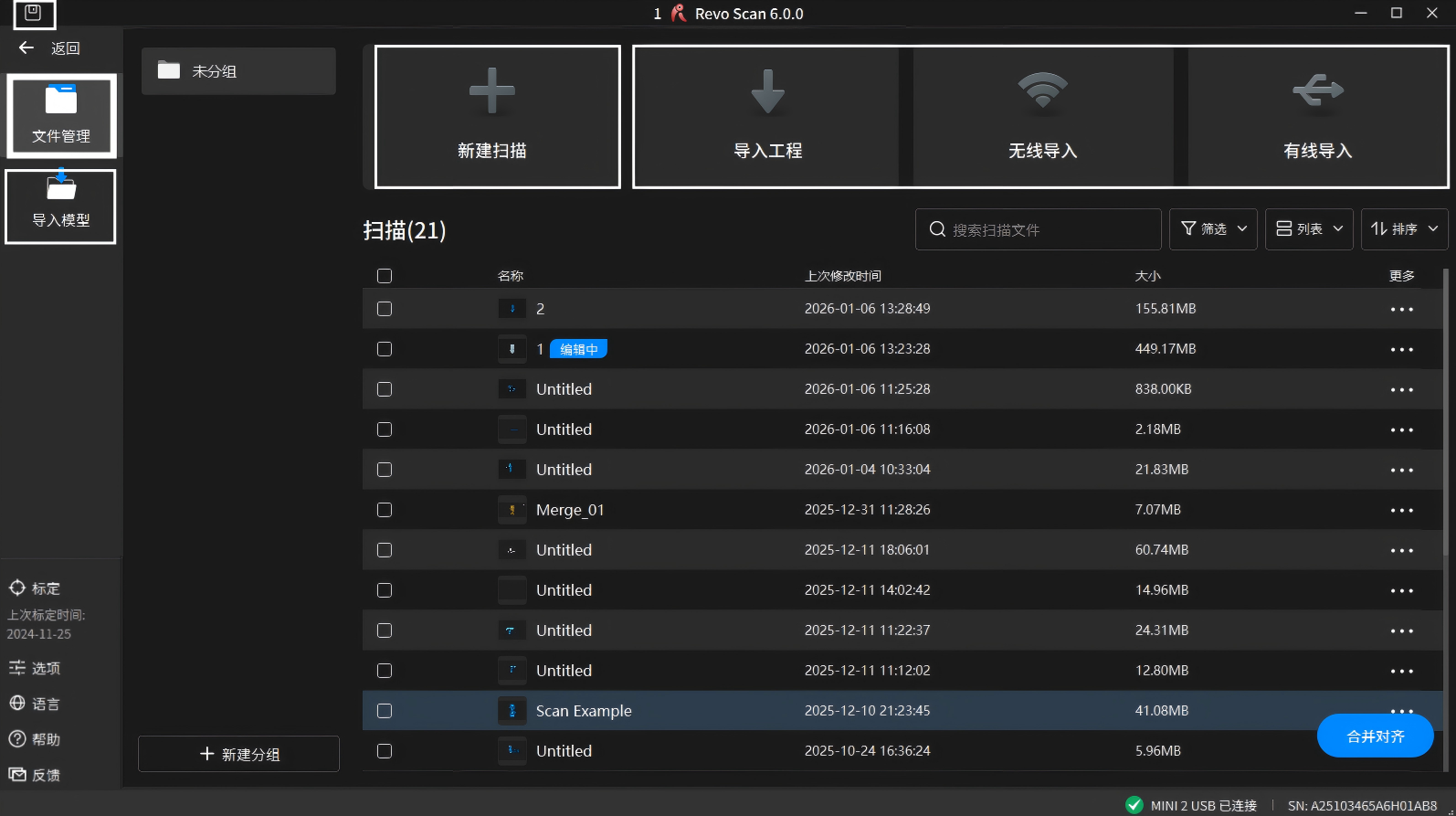The height and width of the screenshot is (816, 1456).
Task: Open the language globe icon
Action: click(17, 703)
